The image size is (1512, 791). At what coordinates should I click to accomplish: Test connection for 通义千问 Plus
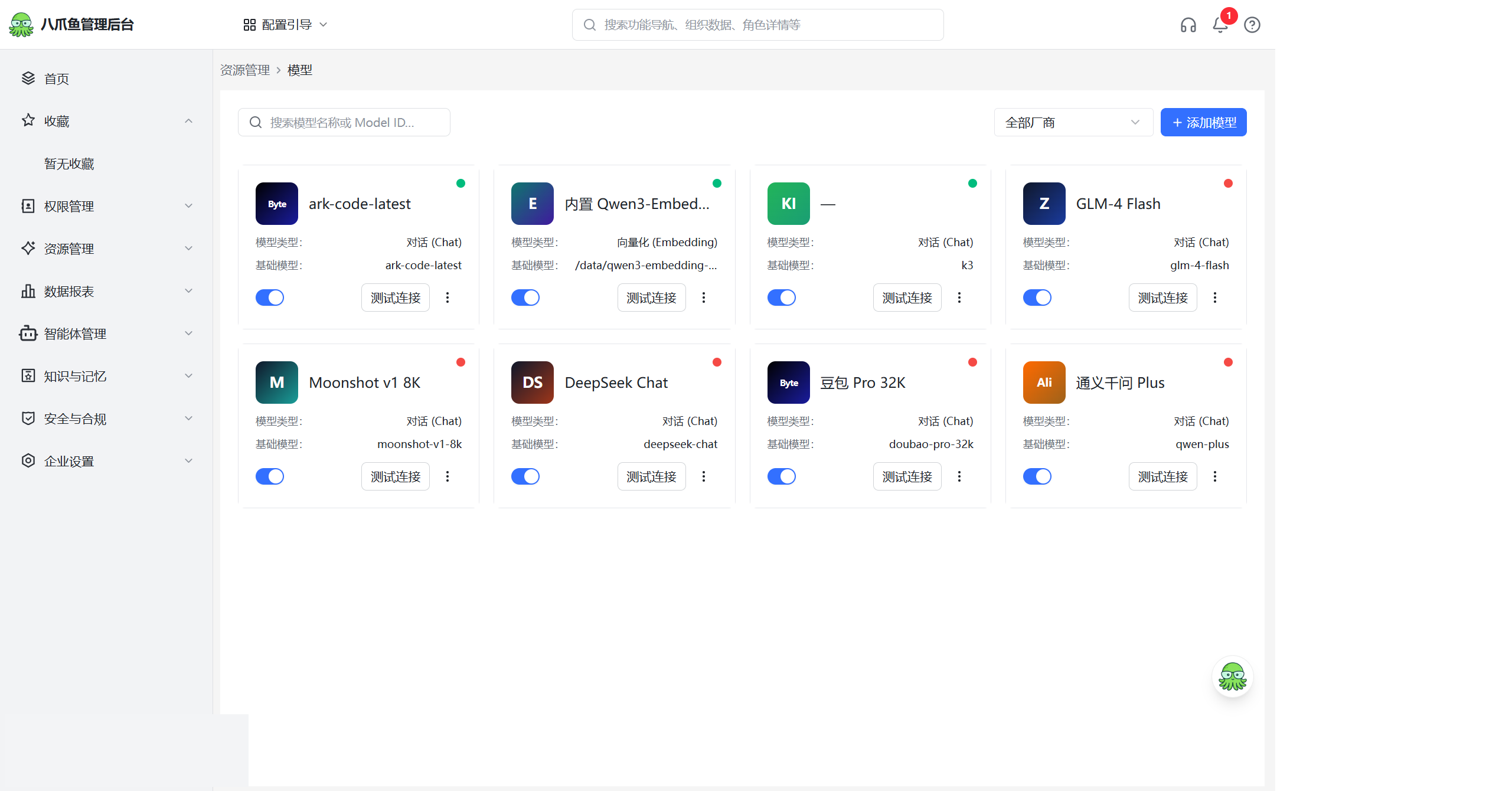(1163, 476)
